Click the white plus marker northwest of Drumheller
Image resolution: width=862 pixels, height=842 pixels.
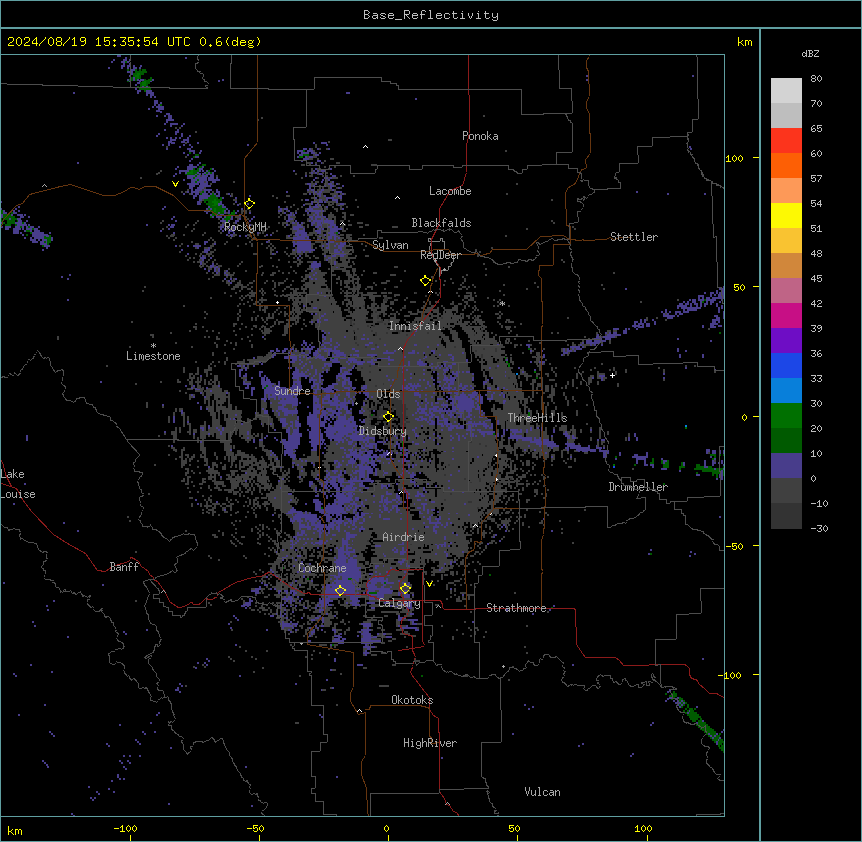(x=612, y=375)
